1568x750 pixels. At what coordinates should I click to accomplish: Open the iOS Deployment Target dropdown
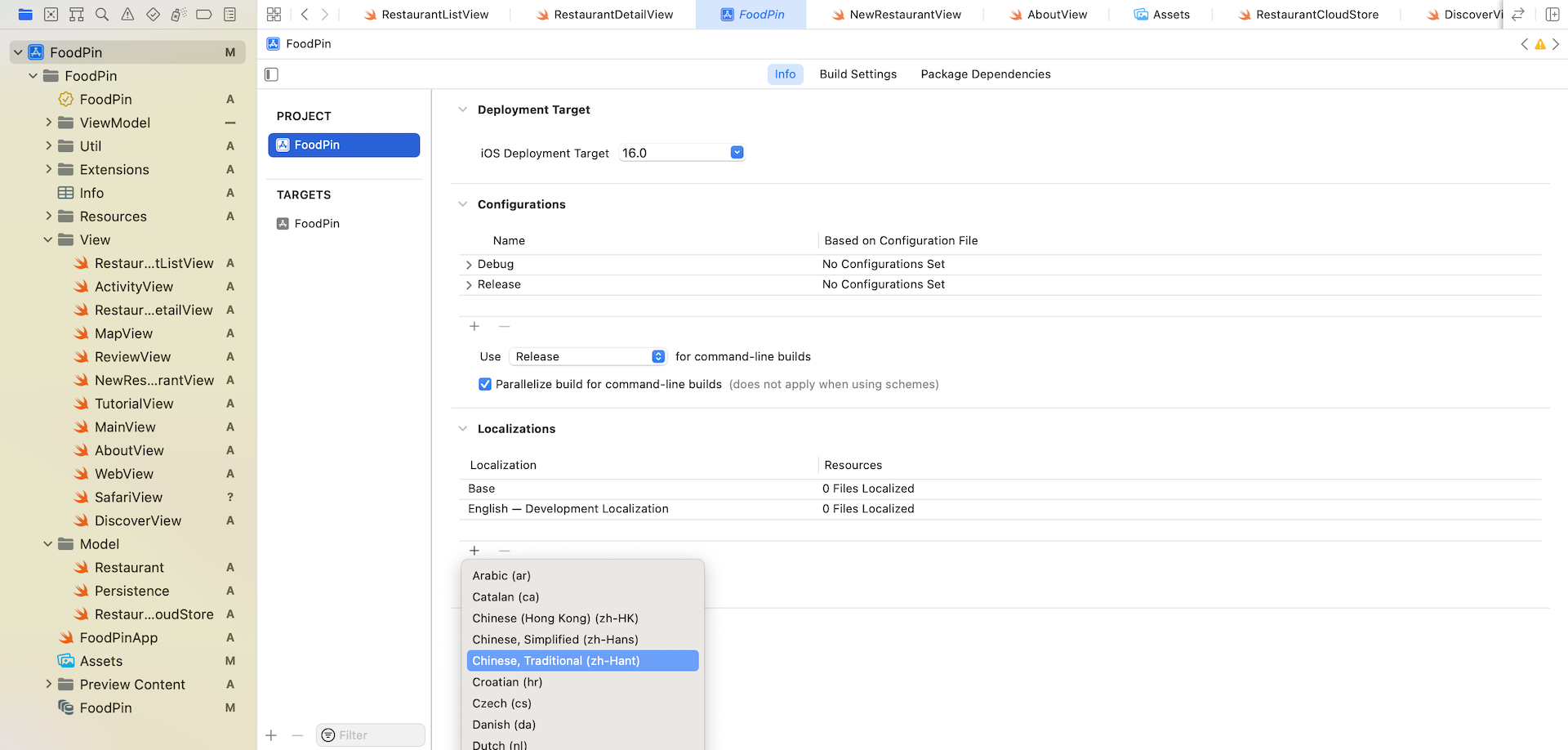737,153
